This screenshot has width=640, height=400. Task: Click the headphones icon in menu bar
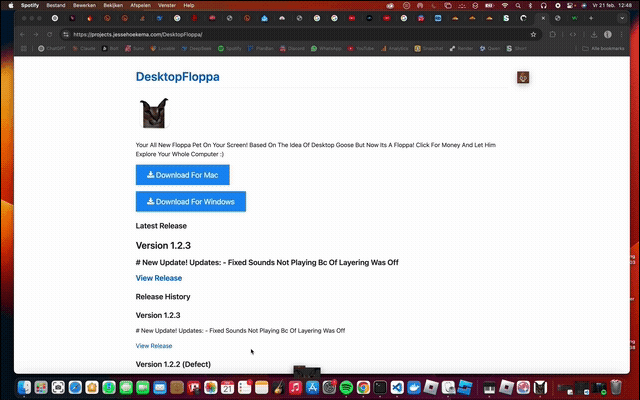pos(543,5)
